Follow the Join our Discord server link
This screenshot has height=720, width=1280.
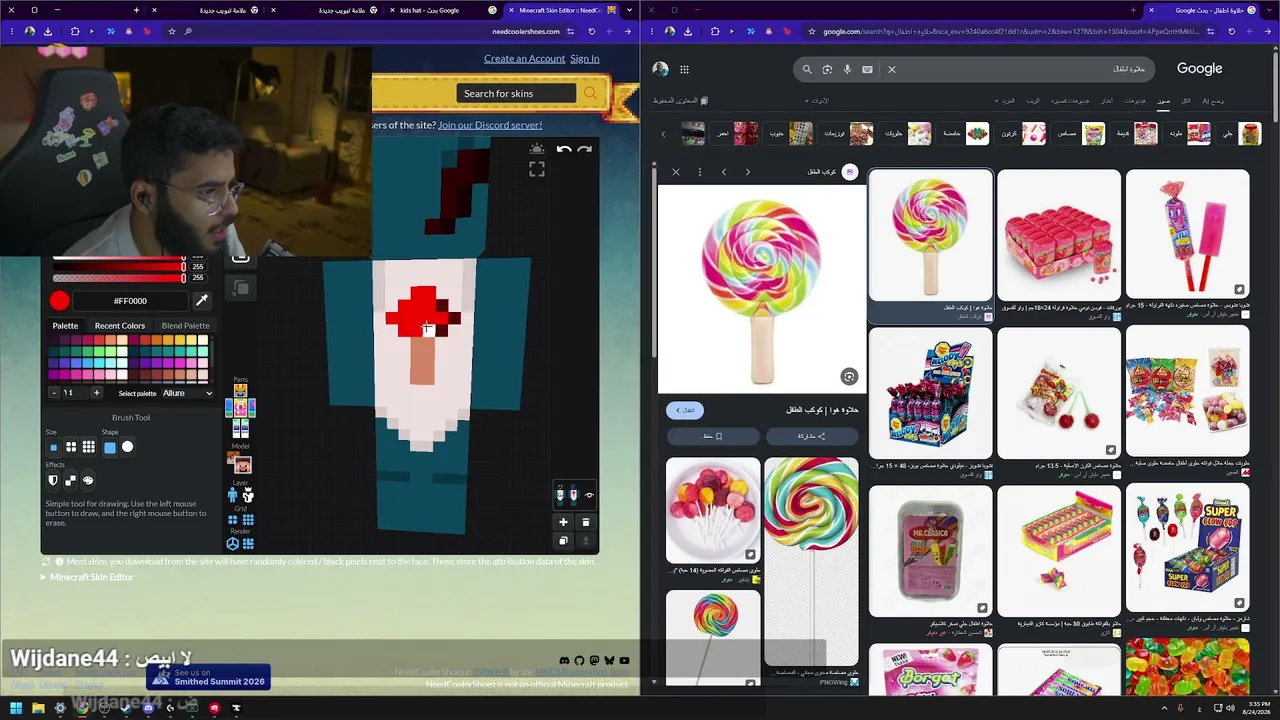point(490,125)
